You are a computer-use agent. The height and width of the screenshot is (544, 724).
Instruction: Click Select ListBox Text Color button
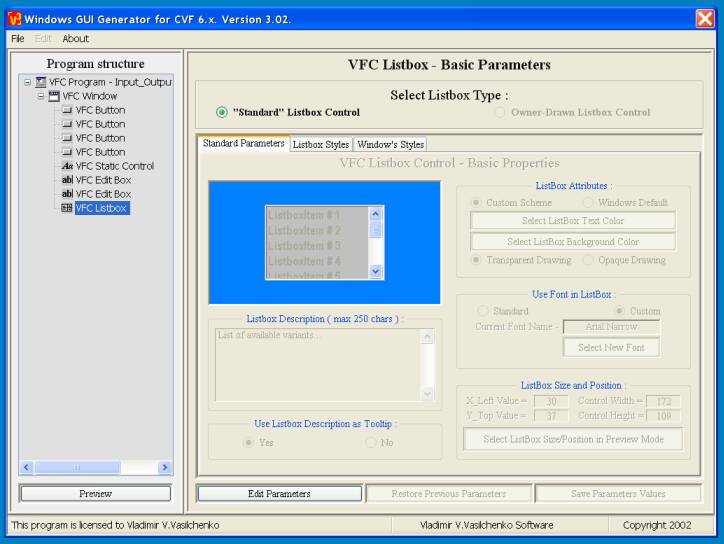[573, 221]
